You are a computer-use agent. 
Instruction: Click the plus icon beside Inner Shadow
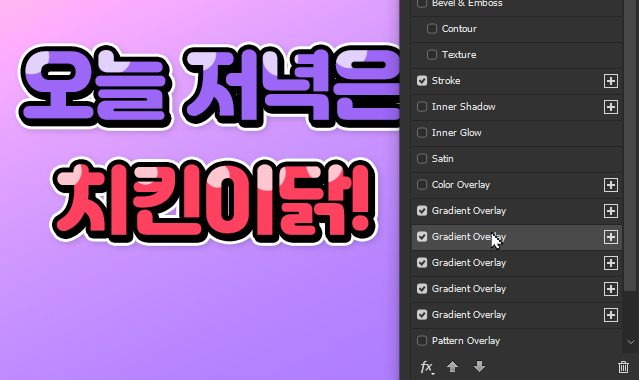click(x=610, y=107)
